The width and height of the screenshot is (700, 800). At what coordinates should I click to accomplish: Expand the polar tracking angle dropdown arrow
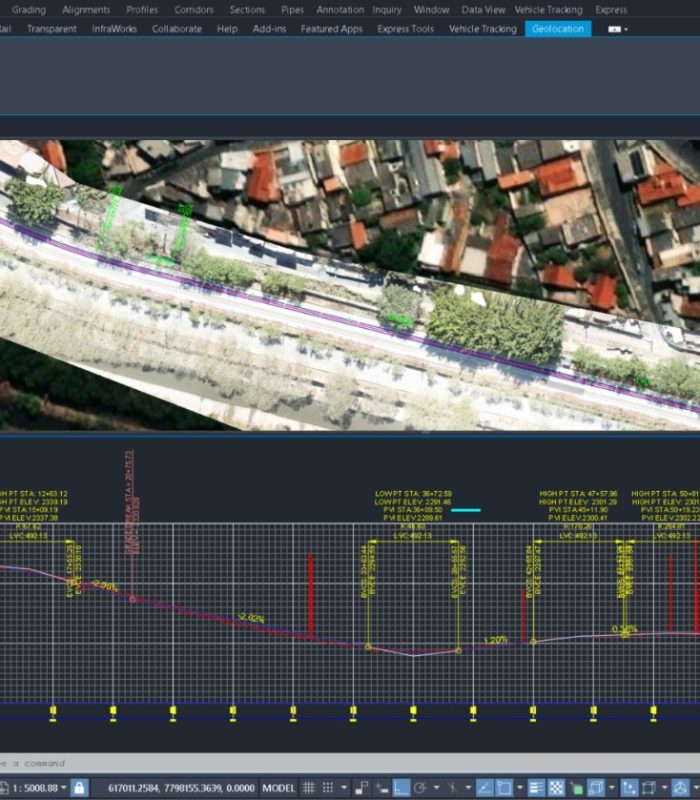[x=437, y=788]
